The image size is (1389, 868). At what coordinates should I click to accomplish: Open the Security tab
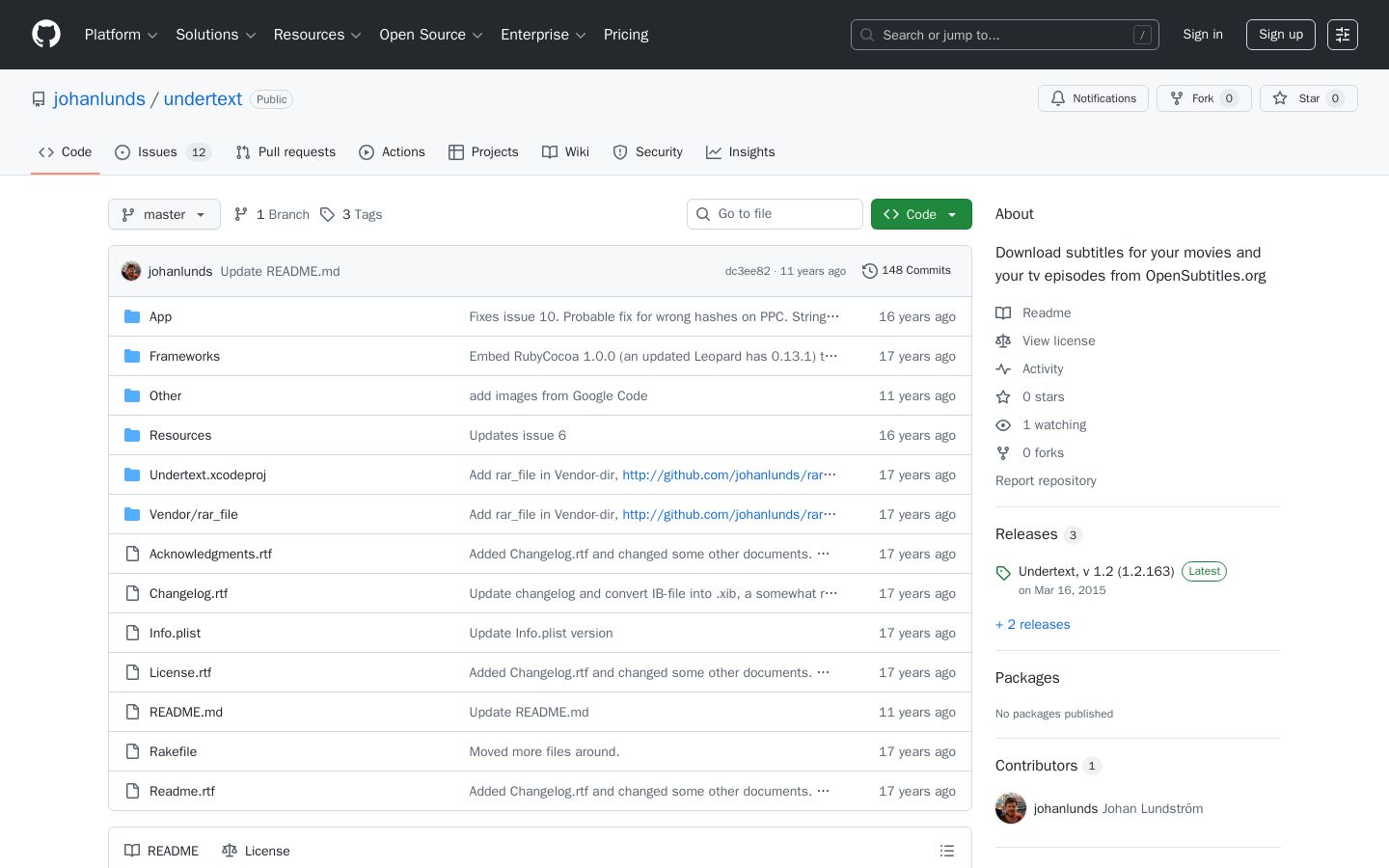647,152
